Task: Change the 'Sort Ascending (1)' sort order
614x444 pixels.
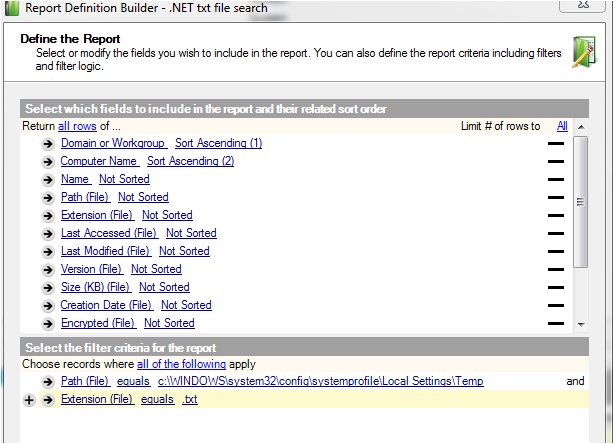Action: [219, 143]
